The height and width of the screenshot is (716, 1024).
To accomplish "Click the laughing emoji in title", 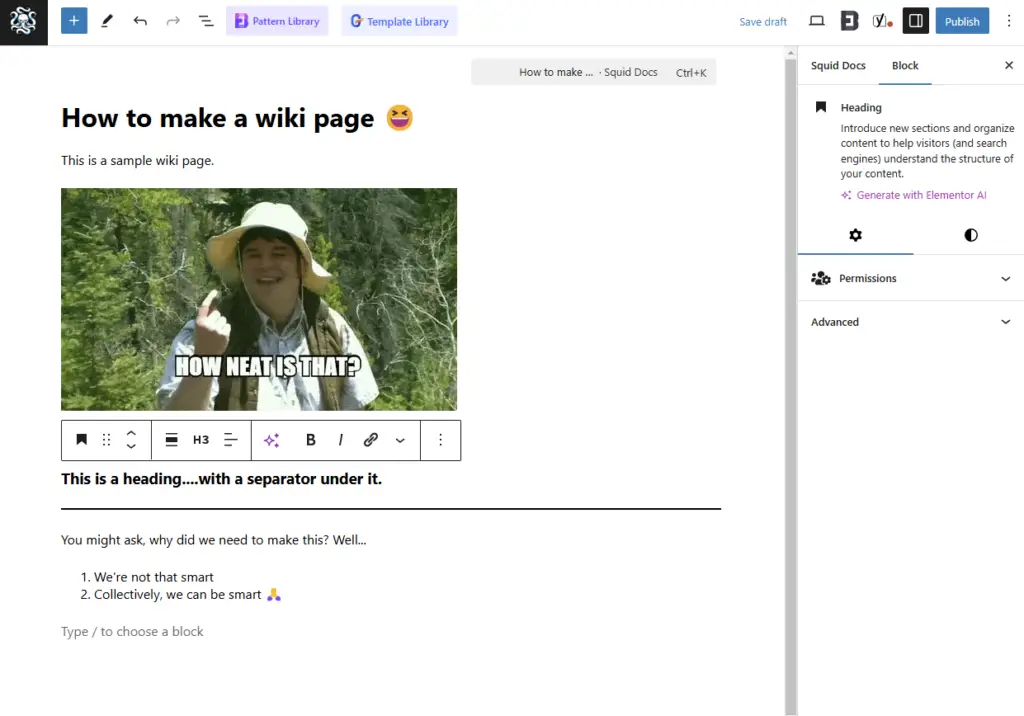I will coord(399,118).
